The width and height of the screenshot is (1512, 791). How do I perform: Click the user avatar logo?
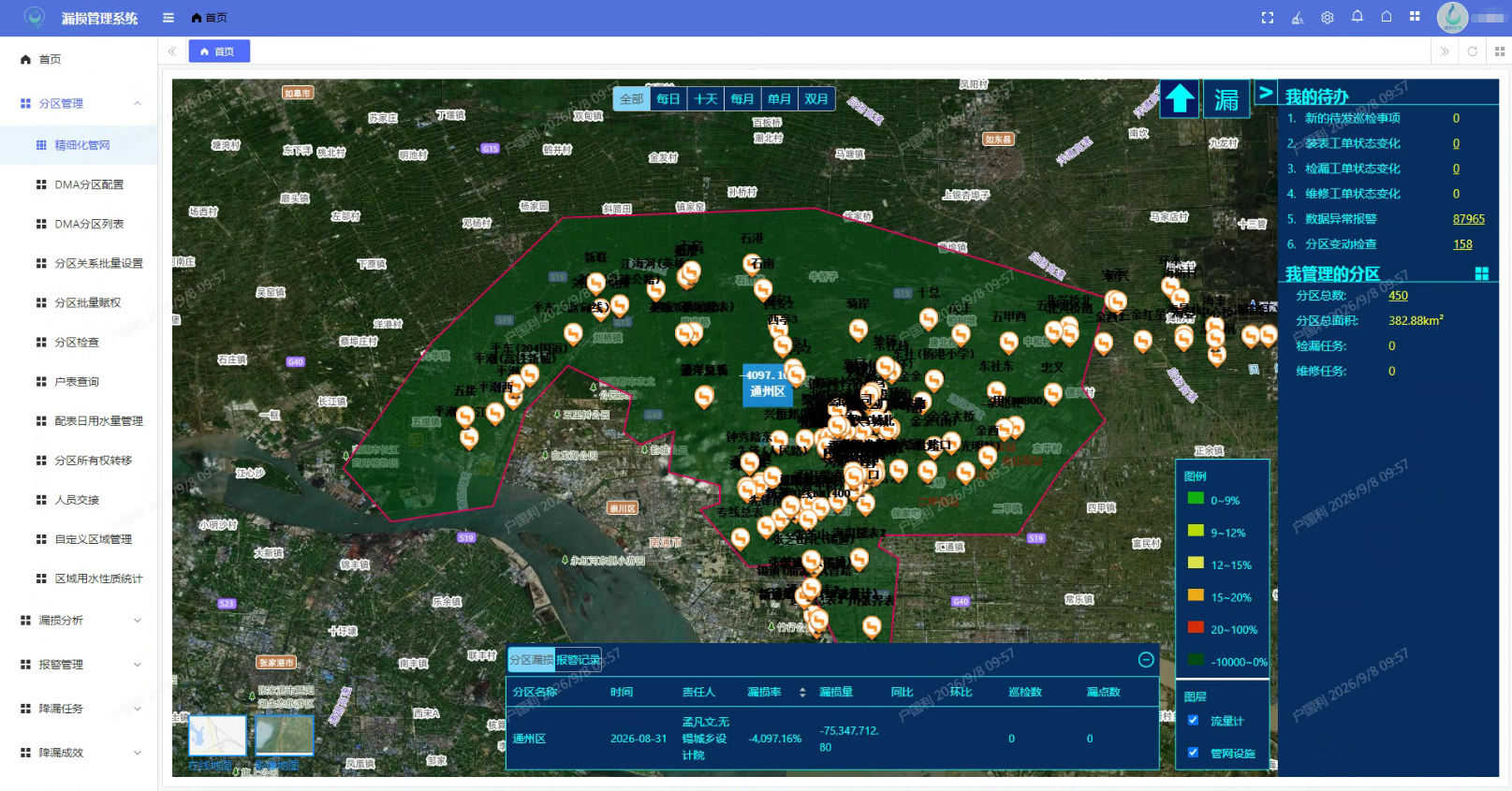point(1453,18)
